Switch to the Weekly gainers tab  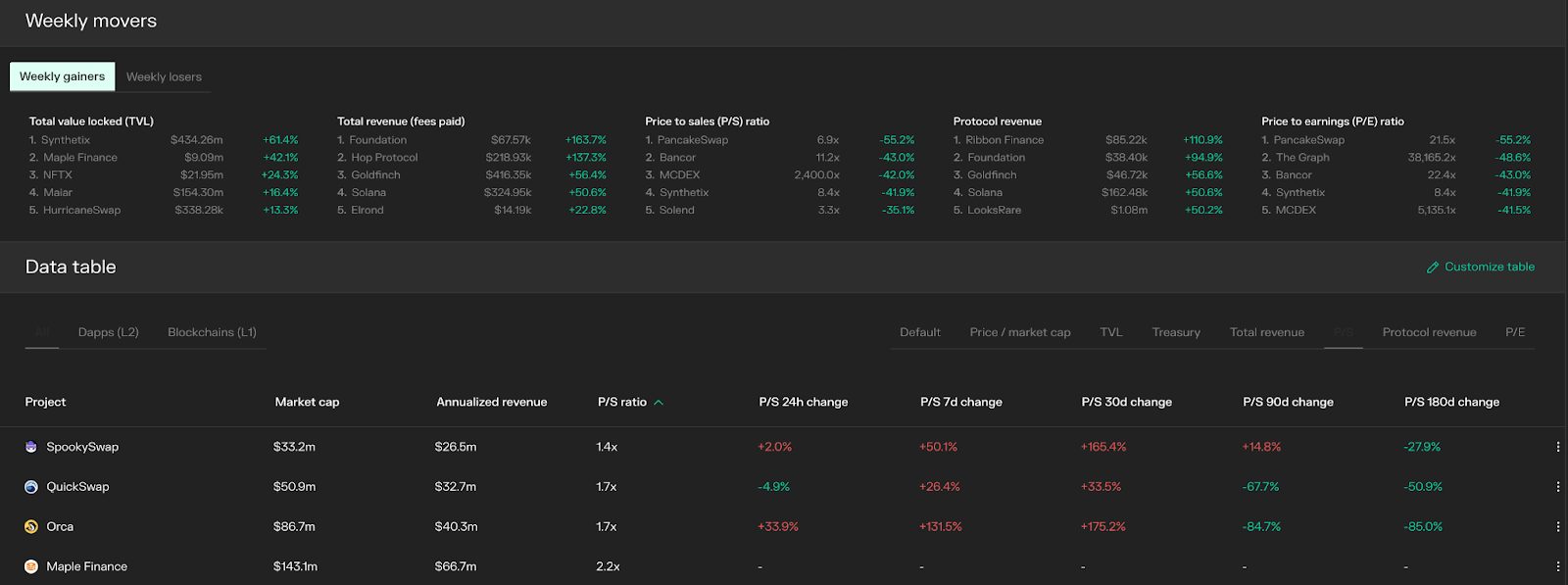click(62, 76)
